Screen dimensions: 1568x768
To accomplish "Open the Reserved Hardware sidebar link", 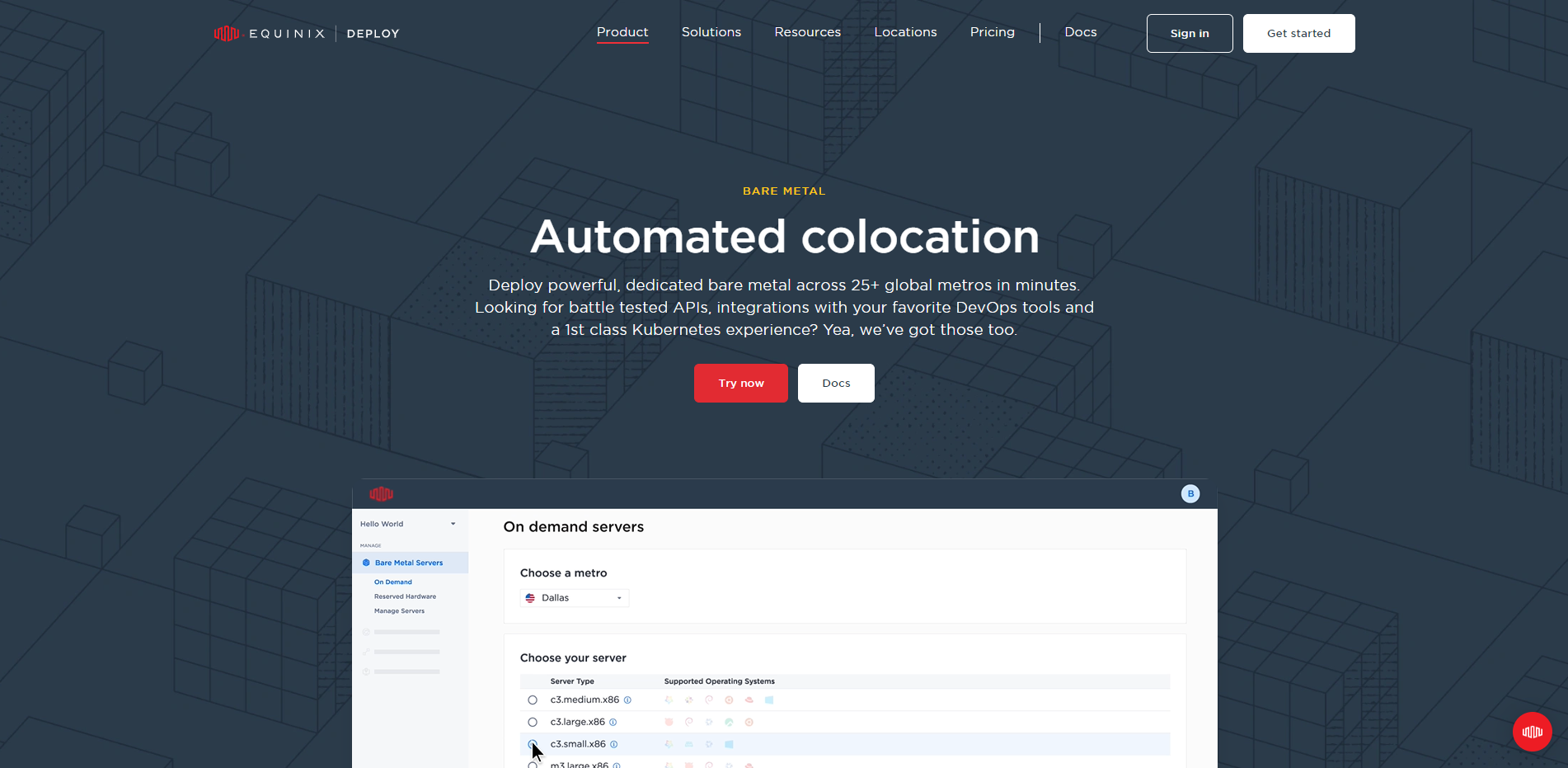I will (405, 596).
